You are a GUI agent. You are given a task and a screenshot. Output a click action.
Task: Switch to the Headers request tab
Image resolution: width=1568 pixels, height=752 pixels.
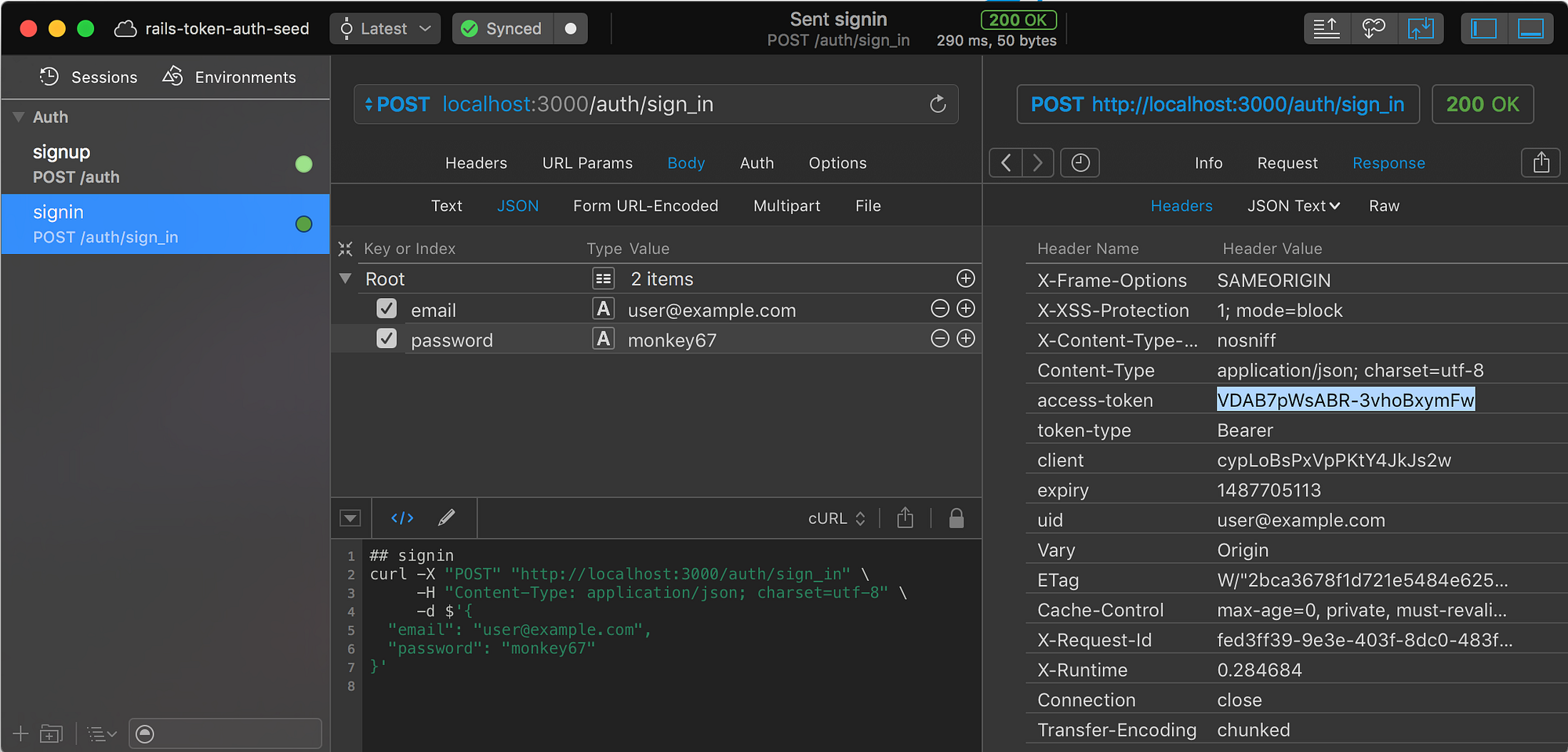pyautogui.click(x=476, y=163)
